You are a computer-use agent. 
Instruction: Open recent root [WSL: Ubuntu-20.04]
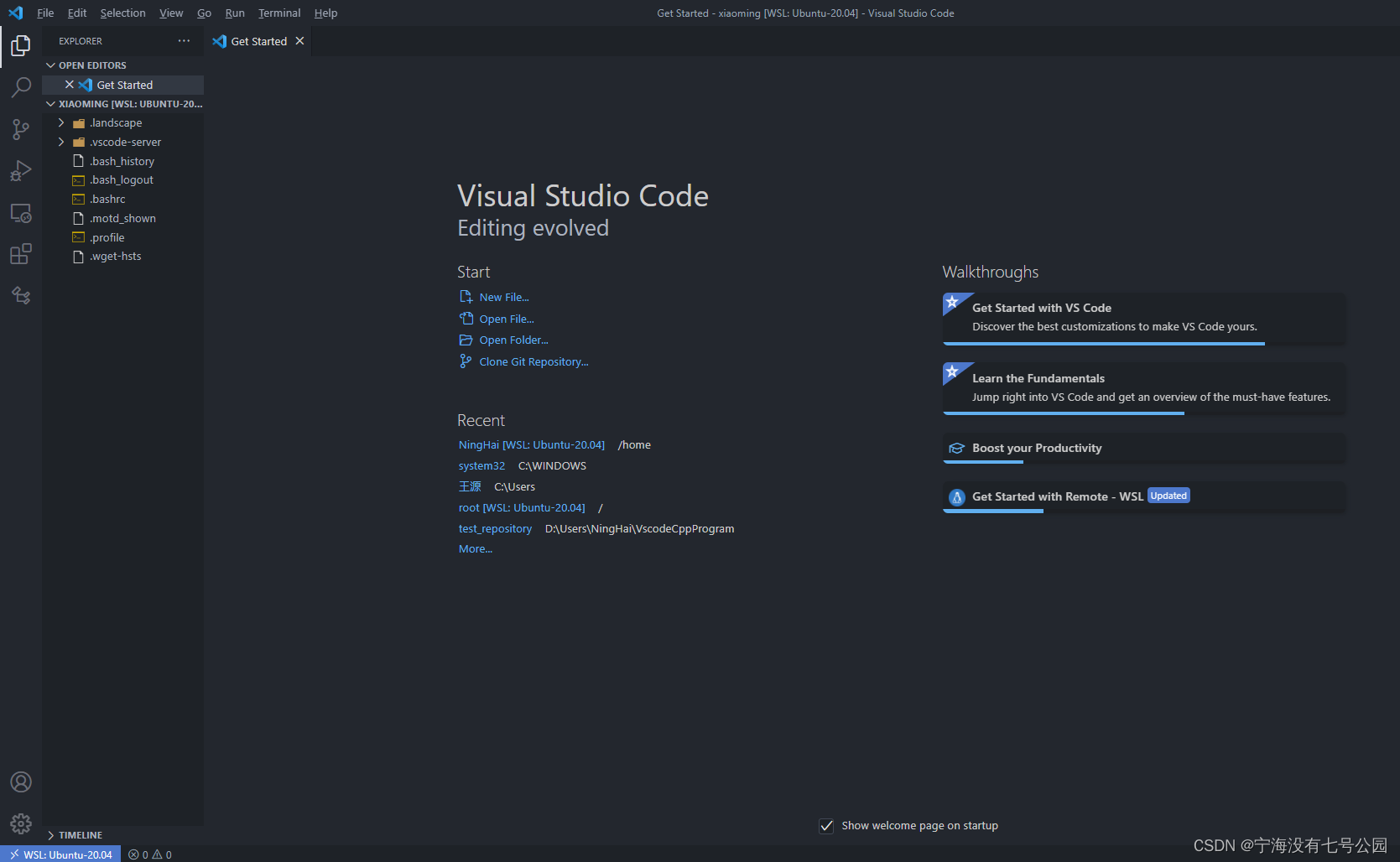(522, 508)
